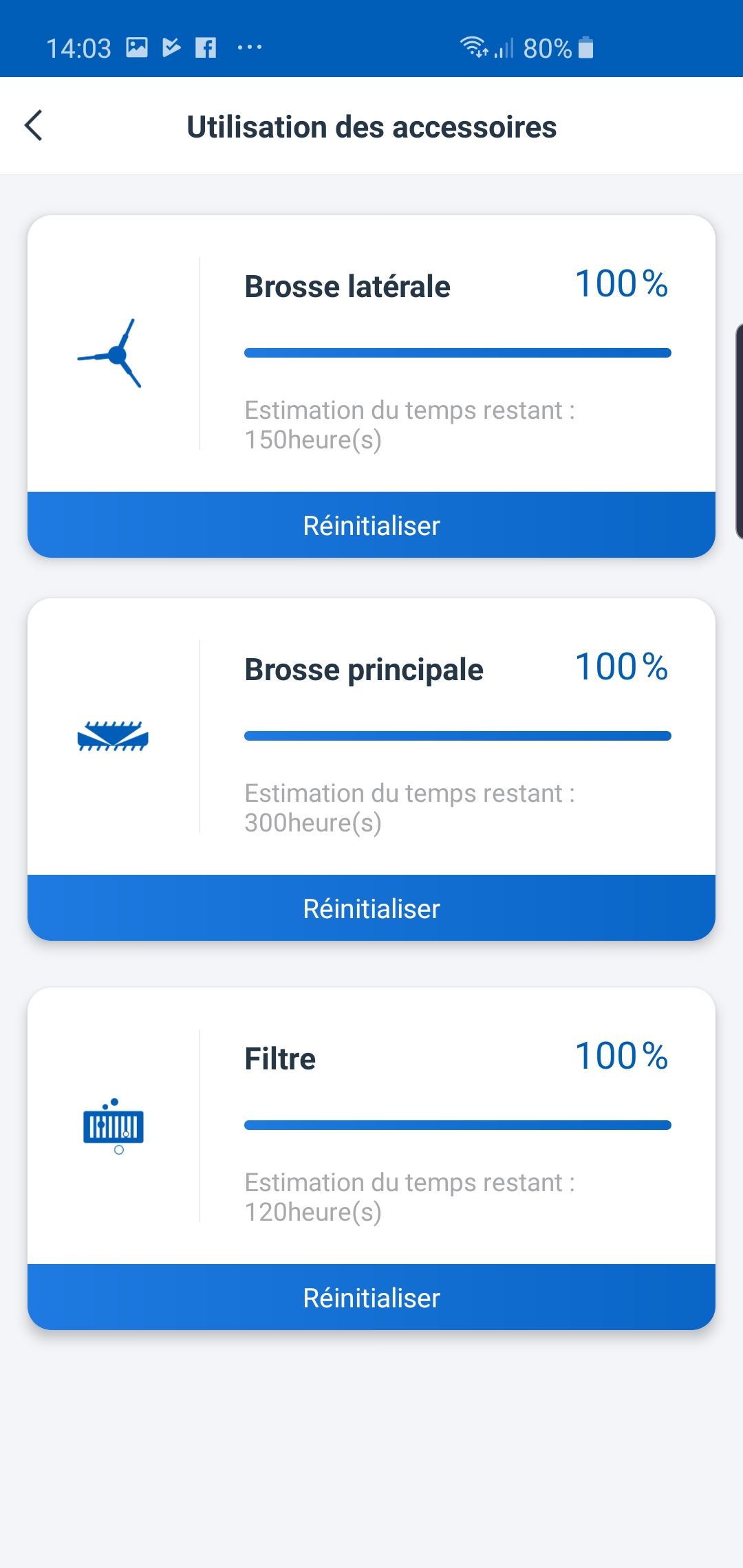Tap the Wi-Fi status icon

tap(474, 47)
